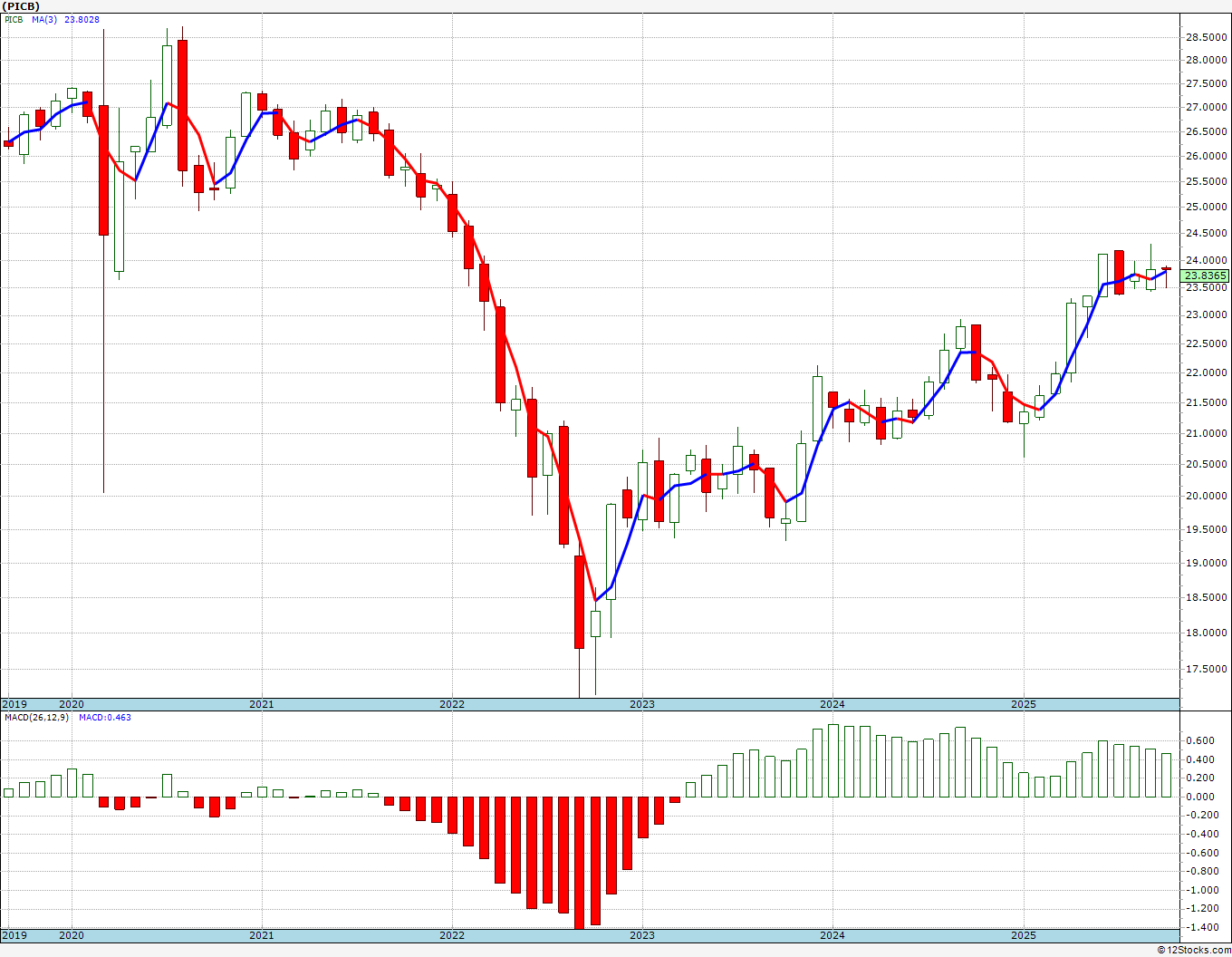Click 2021 on the price chart time axis

pos(261,704)
